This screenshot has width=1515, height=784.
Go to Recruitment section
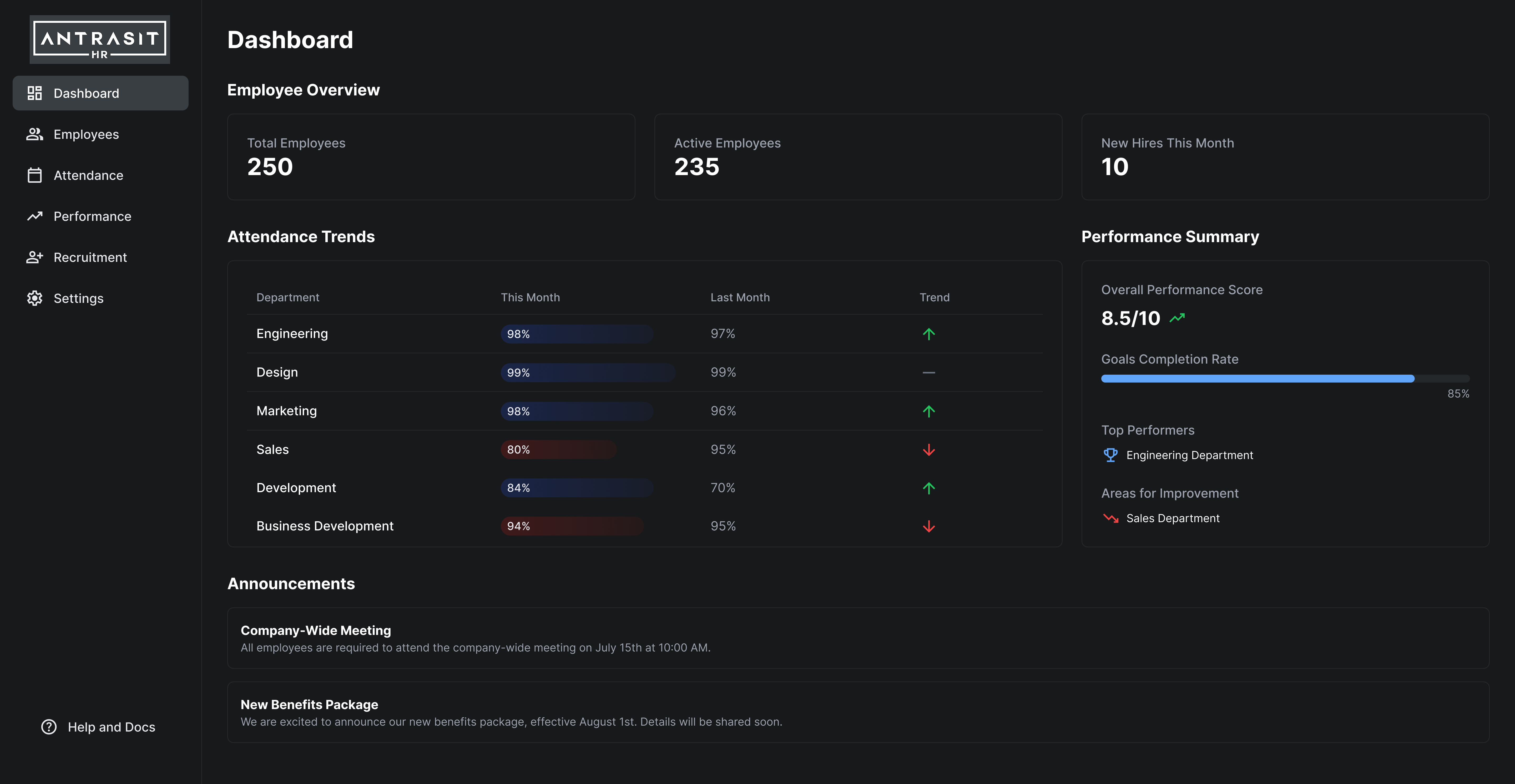click(x=90, y=257)
